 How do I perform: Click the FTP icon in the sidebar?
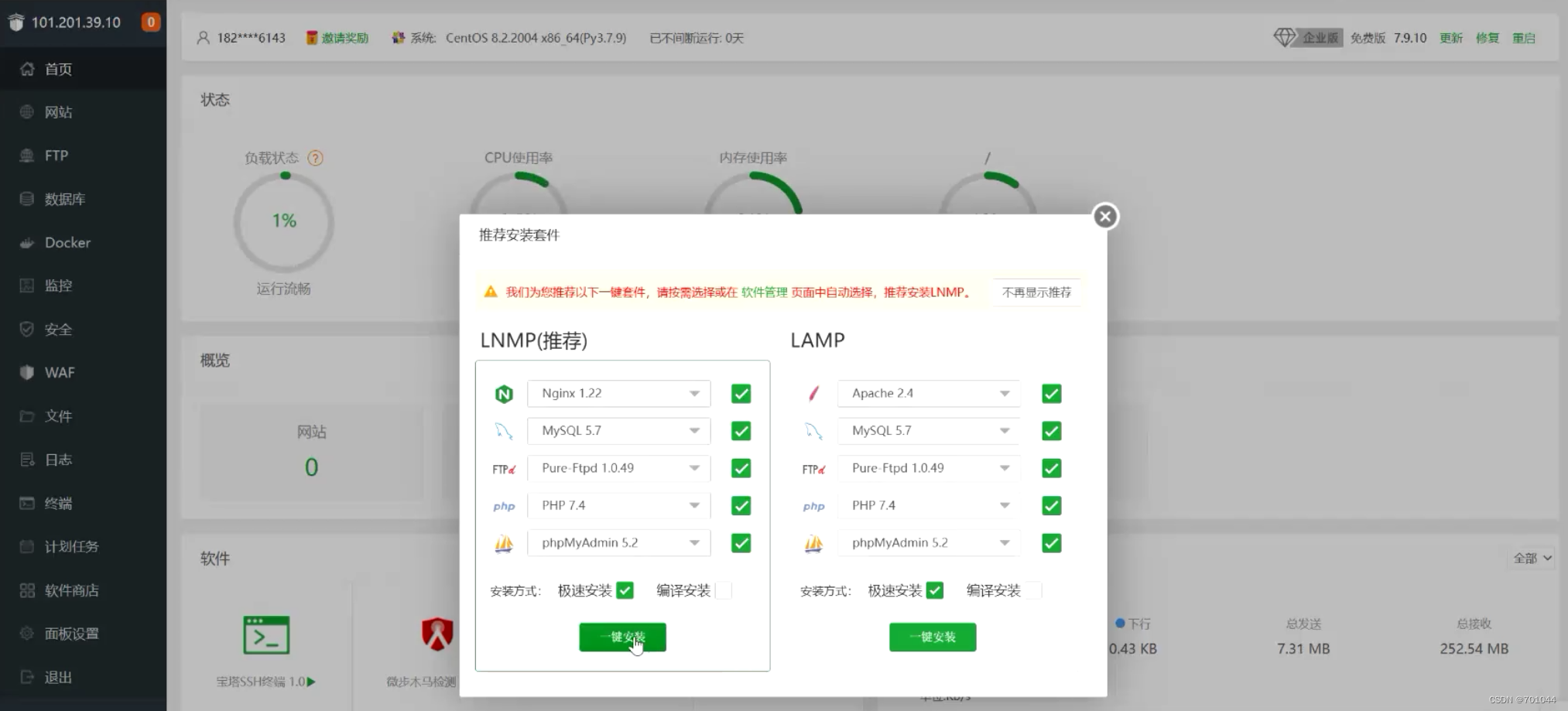27,156
